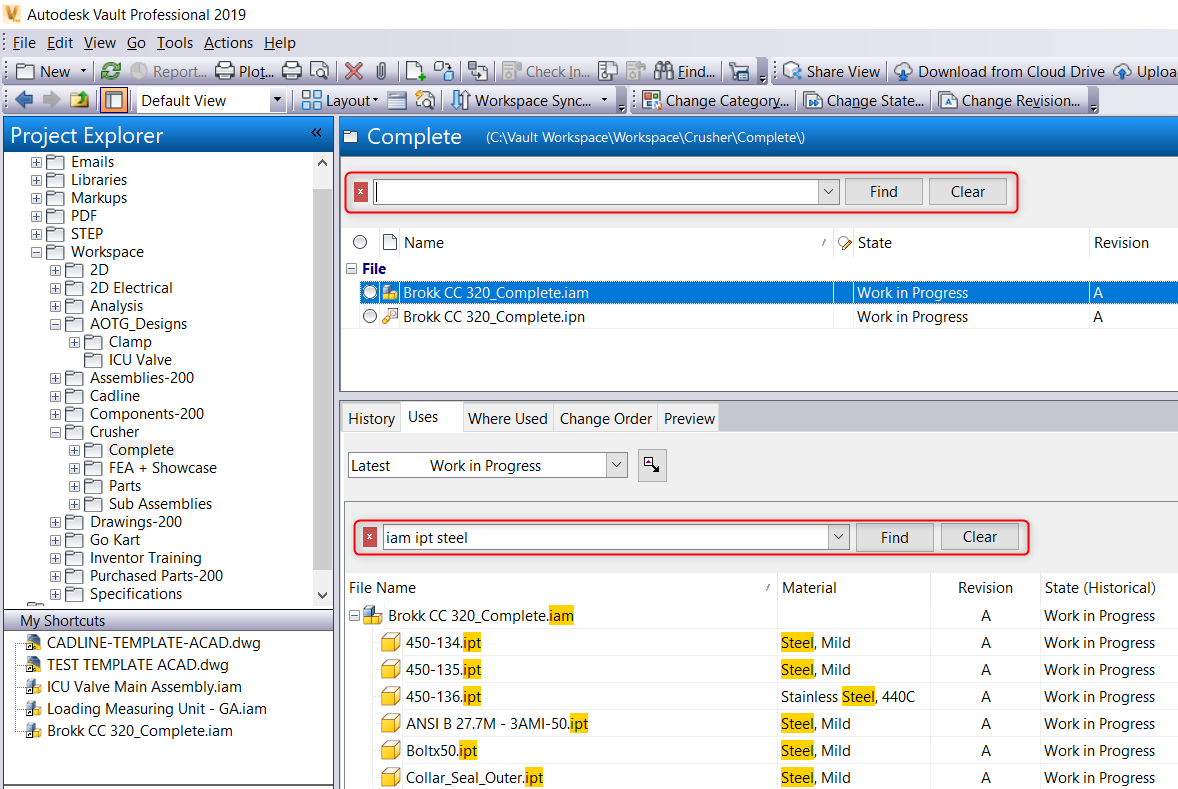Switch to the Preview tab
This screenshot has height=789, width=1178.
pyautogui.click(x=689, y=419)
